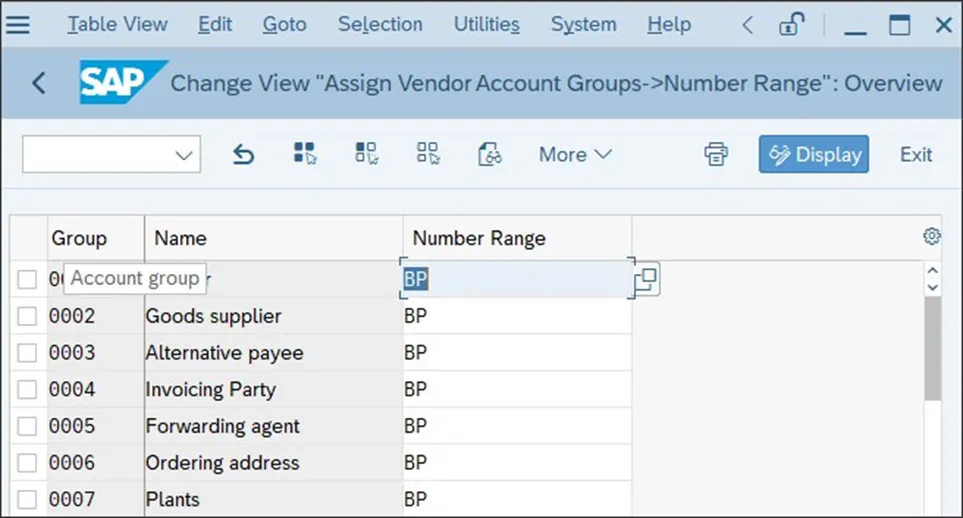Open the Table View menu
This screenshot has height=518, width=963.
click(117, 24)
